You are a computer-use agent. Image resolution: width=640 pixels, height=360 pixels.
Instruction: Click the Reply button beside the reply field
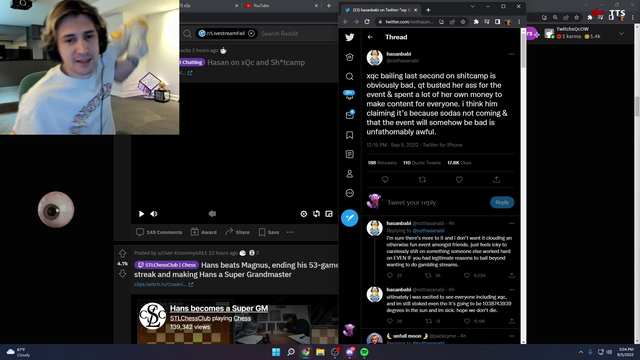502,202
